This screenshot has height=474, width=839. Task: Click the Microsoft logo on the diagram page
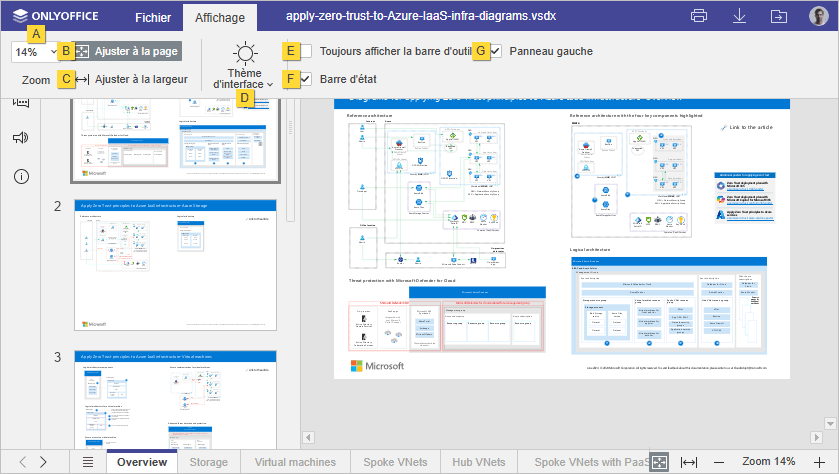click(x=377, y=366)
